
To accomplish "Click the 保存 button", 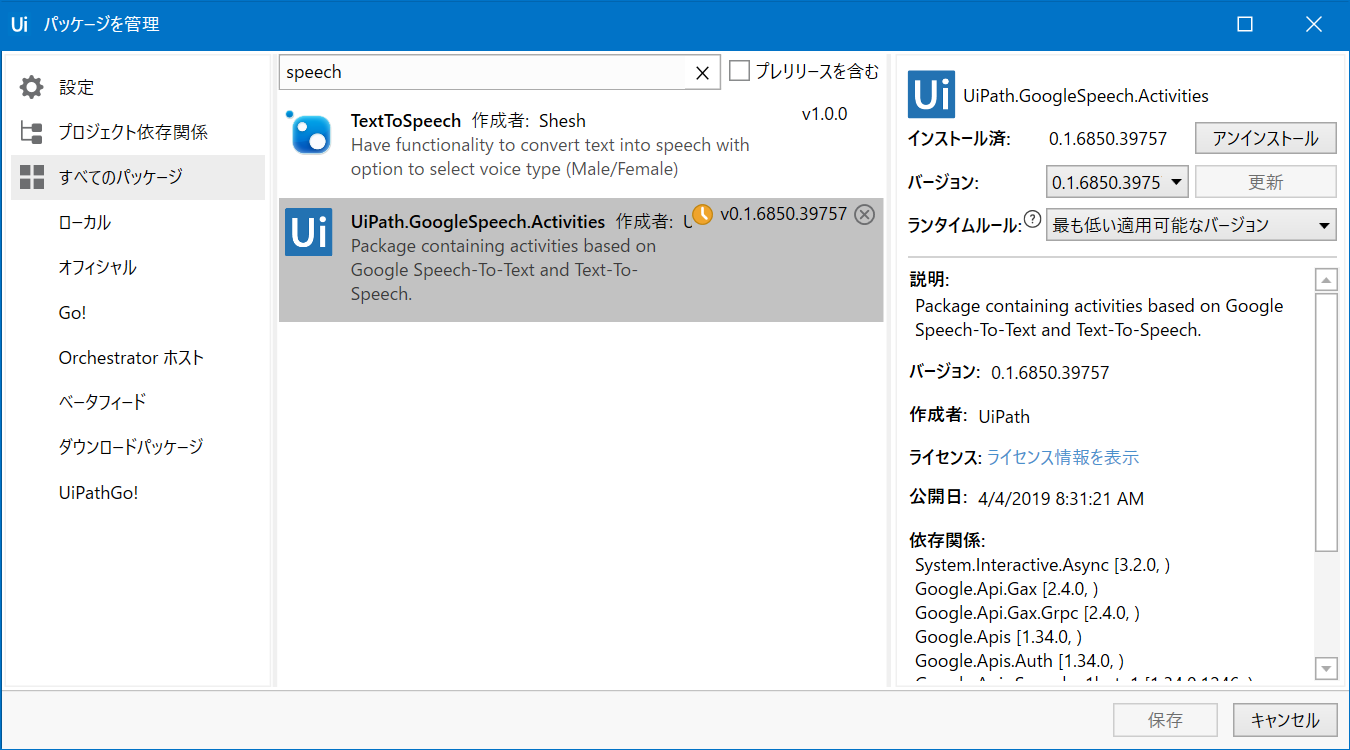I will pyautogui.click(x=1166, y=720).
